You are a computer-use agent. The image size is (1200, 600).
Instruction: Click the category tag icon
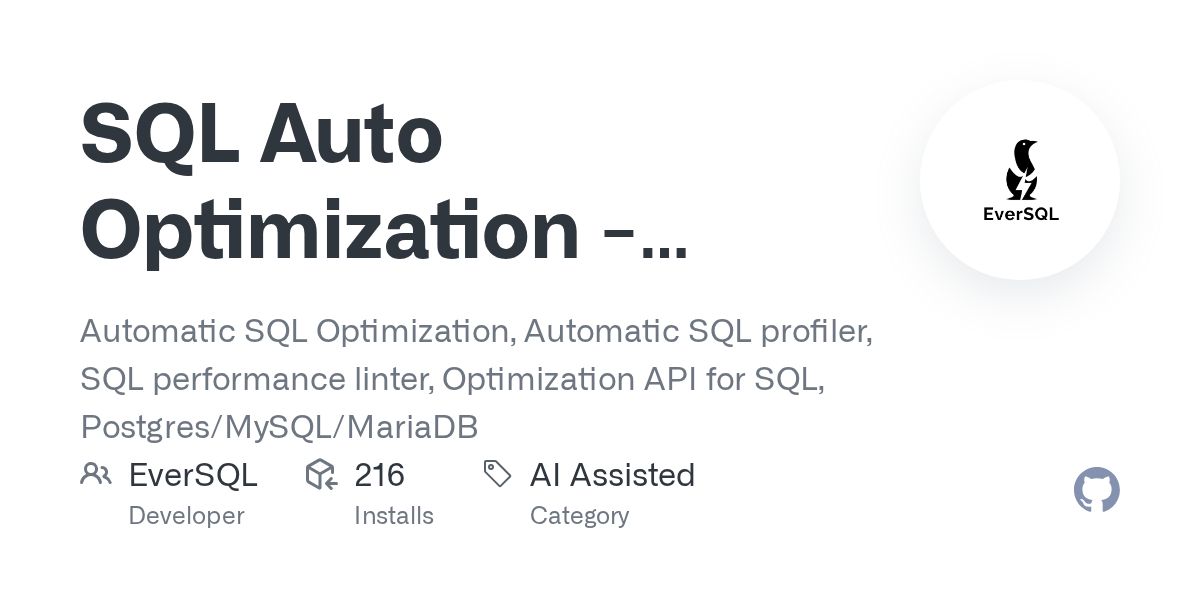click(x=497, y=474)
